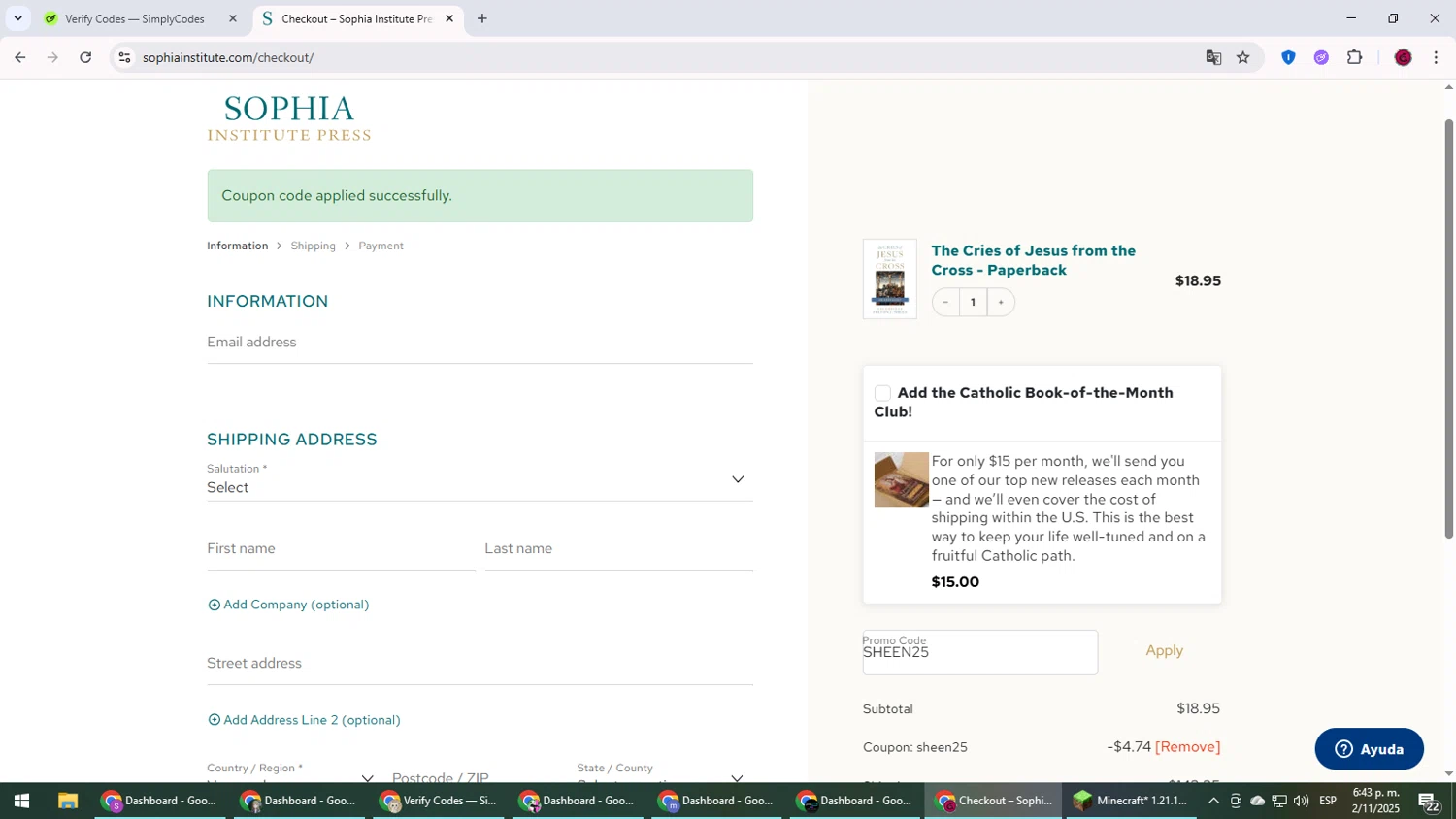Switch to the Verify Codes SimplyCodes tab
The image size is (1456, 819).
click(x=135, y=18)
